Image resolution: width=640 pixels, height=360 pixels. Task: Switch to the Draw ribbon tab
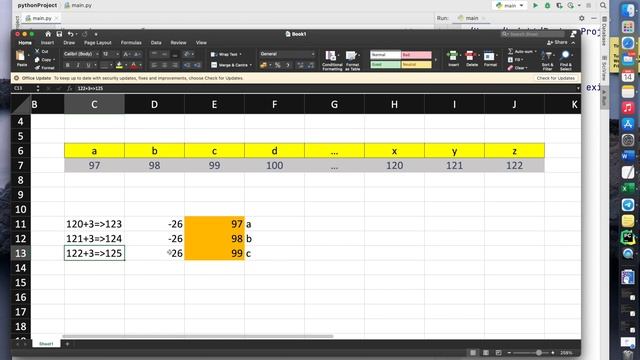pyautogui.click(x=69, y=42)
